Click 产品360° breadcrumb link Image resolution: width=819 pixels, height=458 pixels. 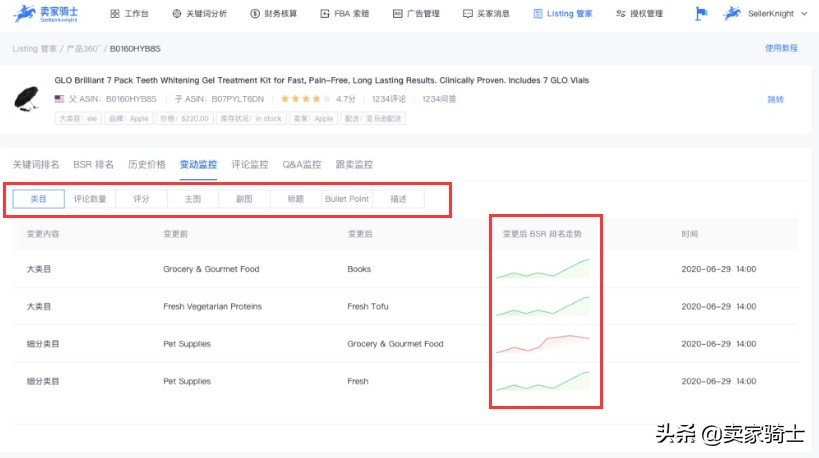click(x=83, y=49)
